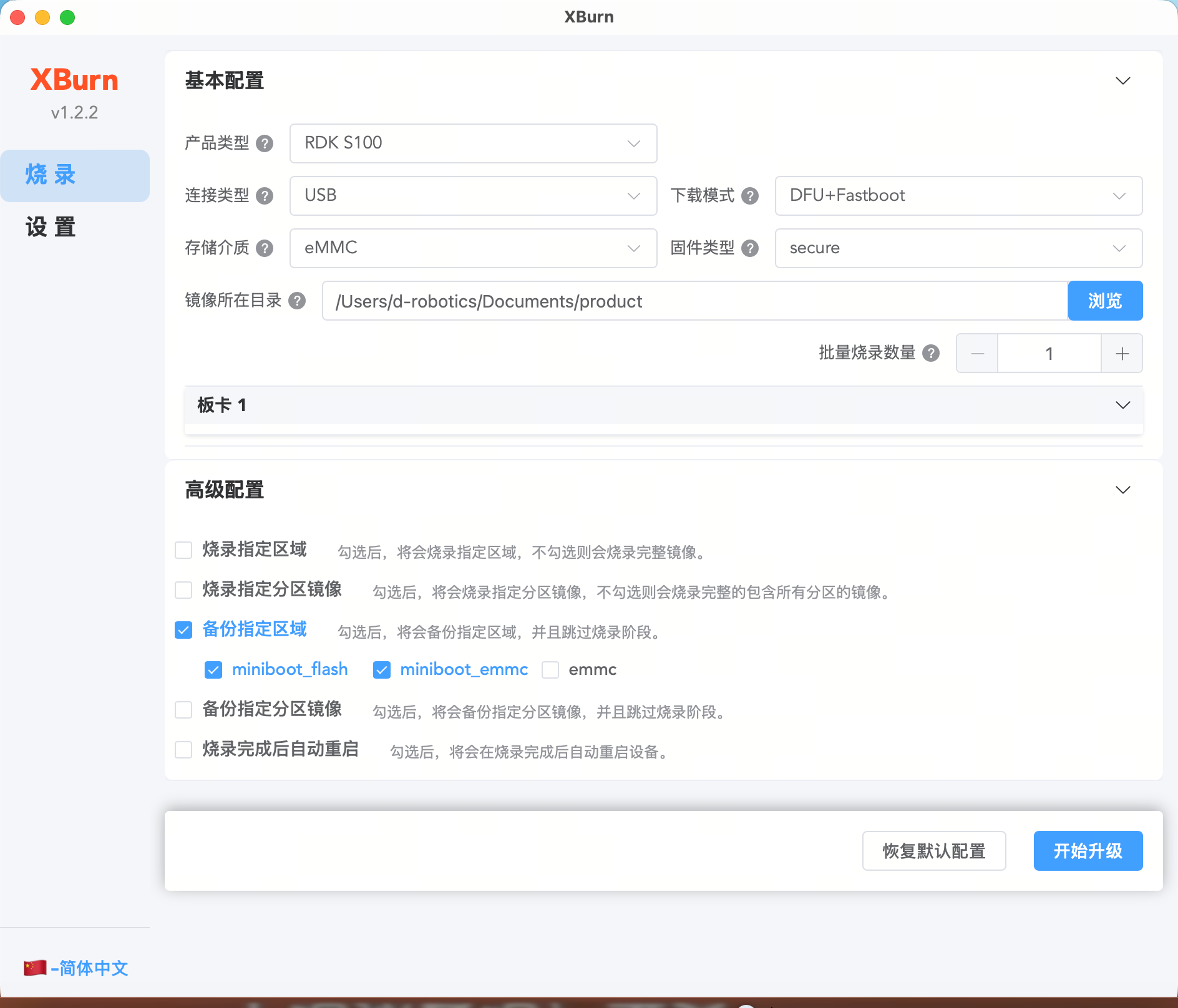Click the help icon next to 批量烧录数量
This screenshot has height=1008, width=1178.
tap(931, 353)
